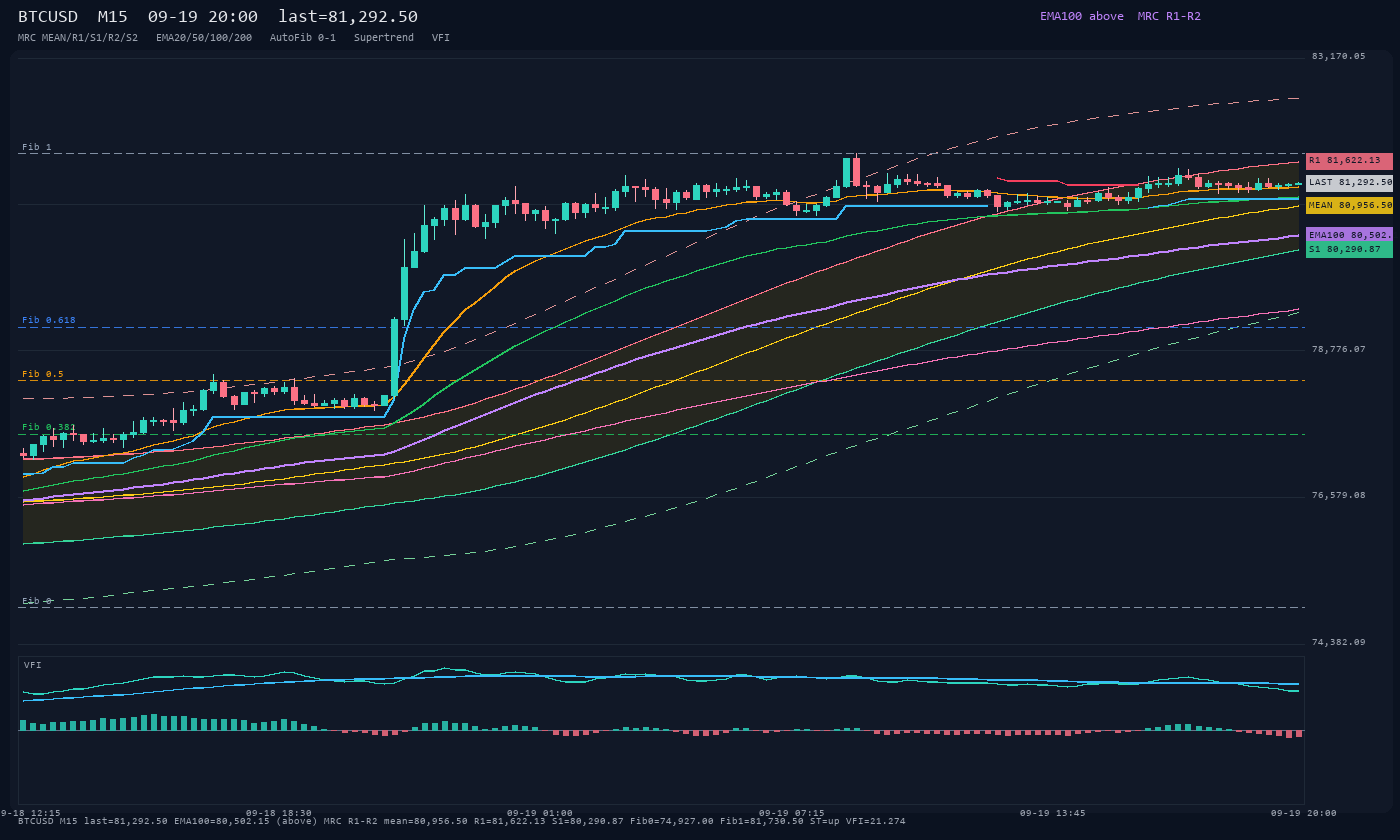Click the footer summary status line
Viewport: 1400px width, 840px height.
(462, 821)
